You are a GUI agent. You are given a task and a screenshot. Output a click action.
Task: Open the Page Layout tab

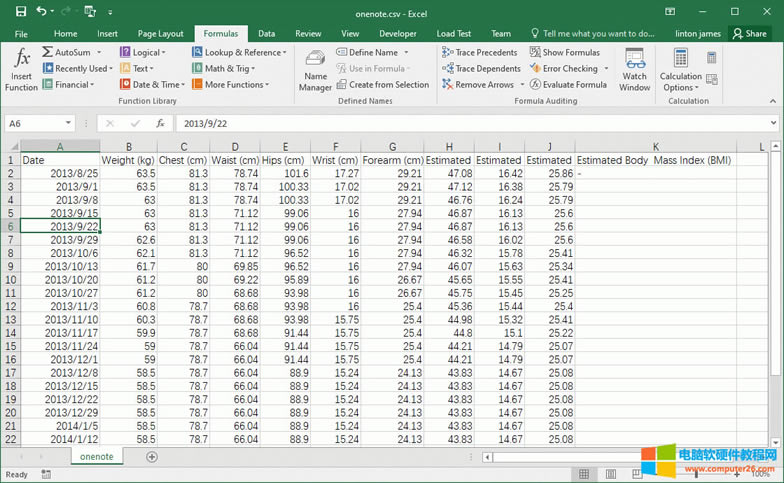160,33
